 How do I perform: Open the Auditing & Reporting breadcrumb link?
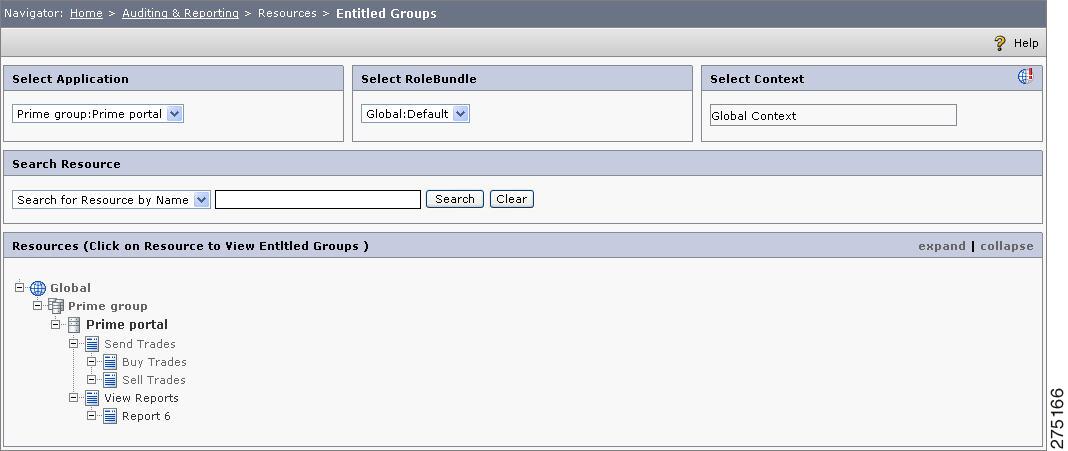pyautogui.click(x=180, y=14)
